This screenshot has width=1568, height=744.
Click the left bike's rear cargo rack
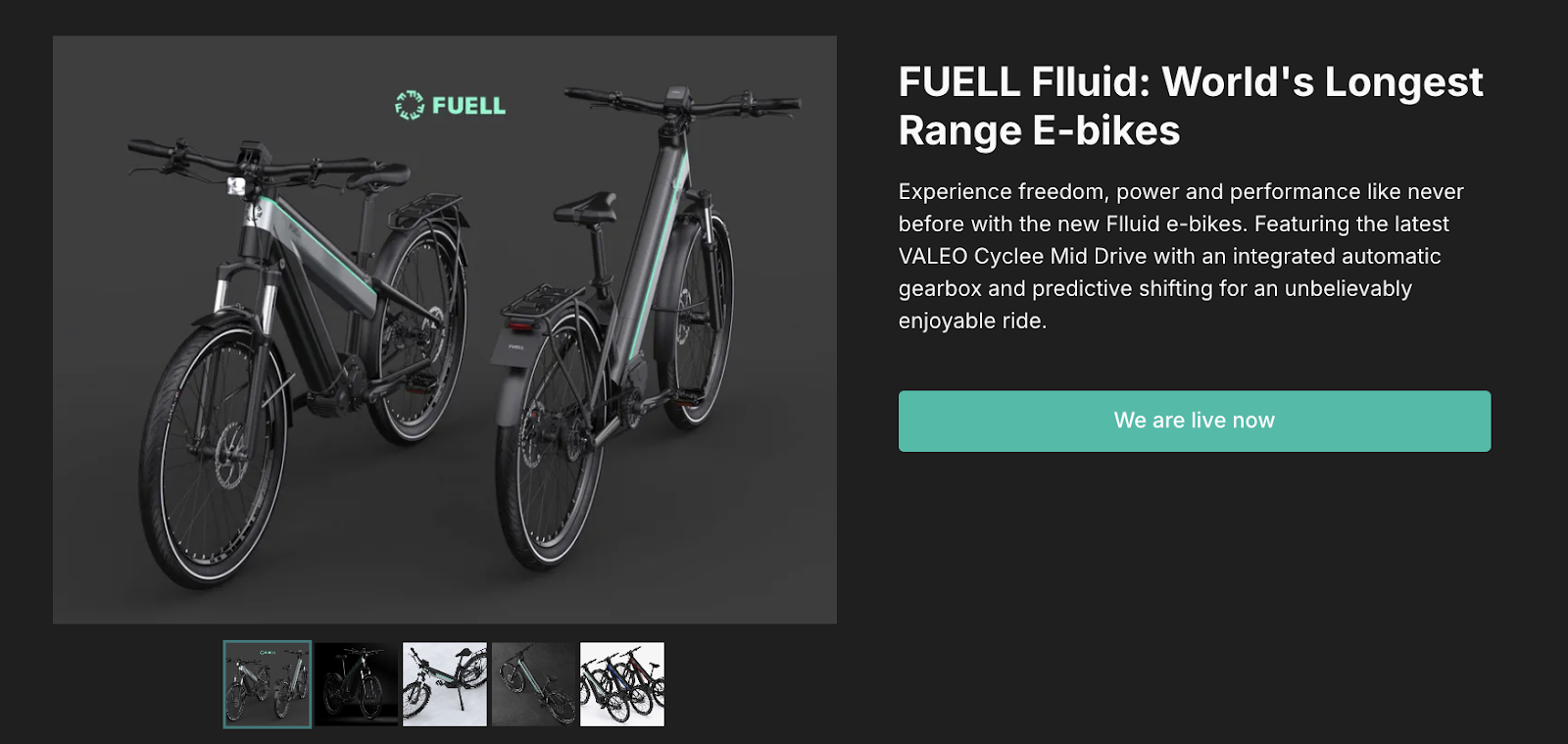(x=424, y=208)
